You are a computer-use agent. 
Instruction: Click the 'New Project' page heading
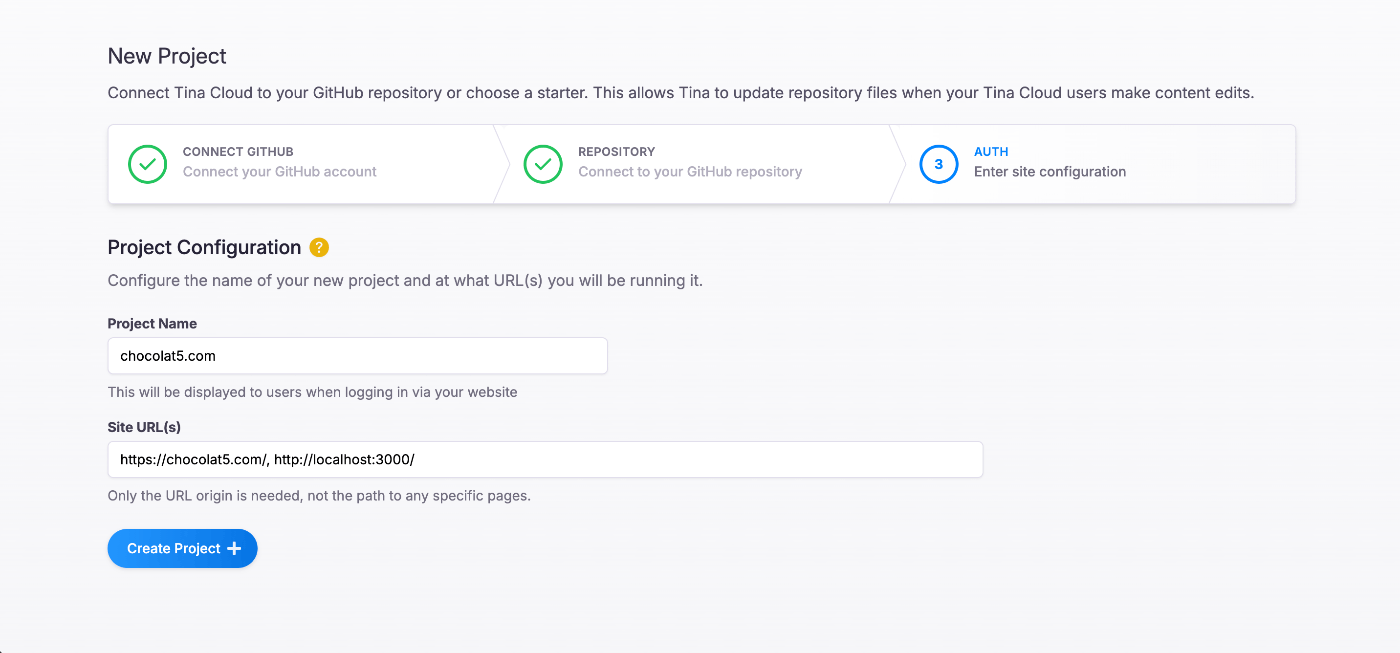(167, 56)
